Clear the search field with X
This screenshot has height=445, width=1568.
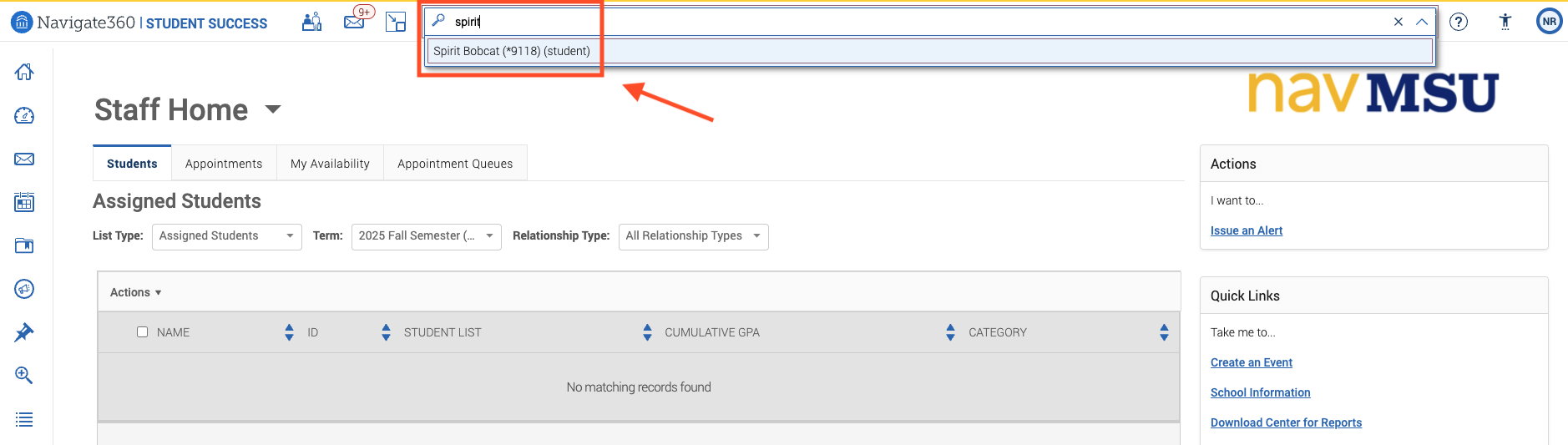tap(1399, 22)
